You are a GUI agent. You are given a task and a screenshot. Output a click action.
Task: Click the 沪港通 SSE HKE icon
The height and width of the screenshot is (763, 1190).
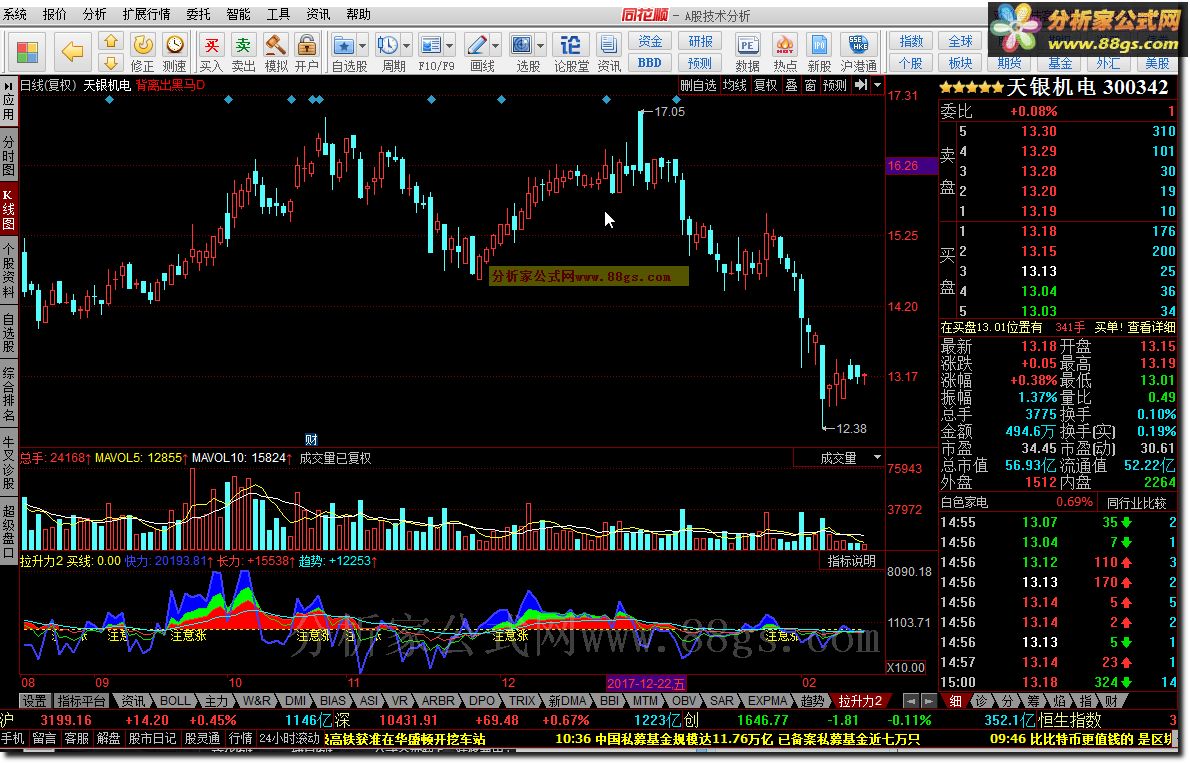tap(858, 45)
